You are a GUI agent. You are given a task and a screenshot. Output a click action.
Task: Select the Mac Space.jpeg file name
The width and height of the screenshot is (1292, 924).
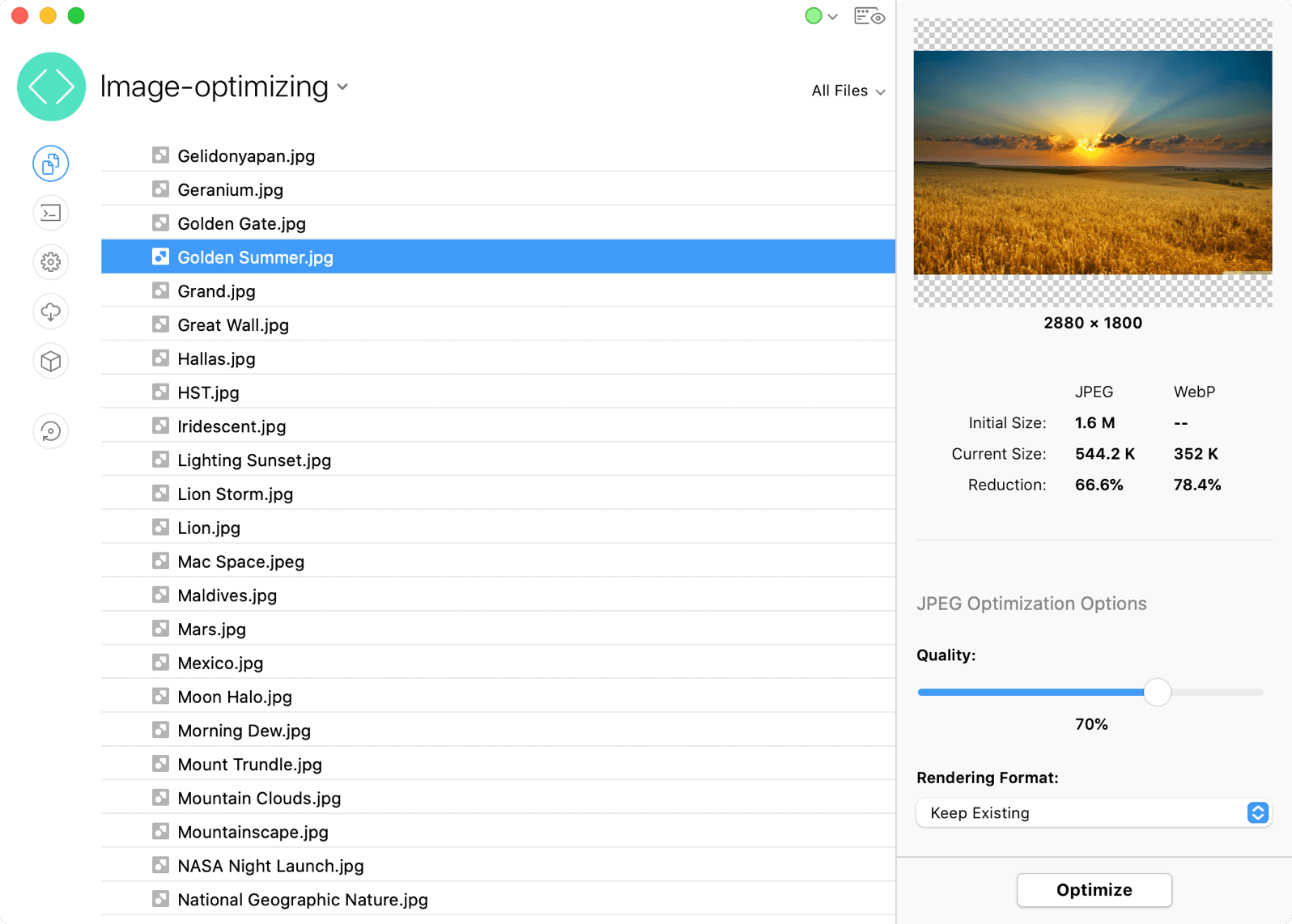pyautogui.click(x=241, y=562)
